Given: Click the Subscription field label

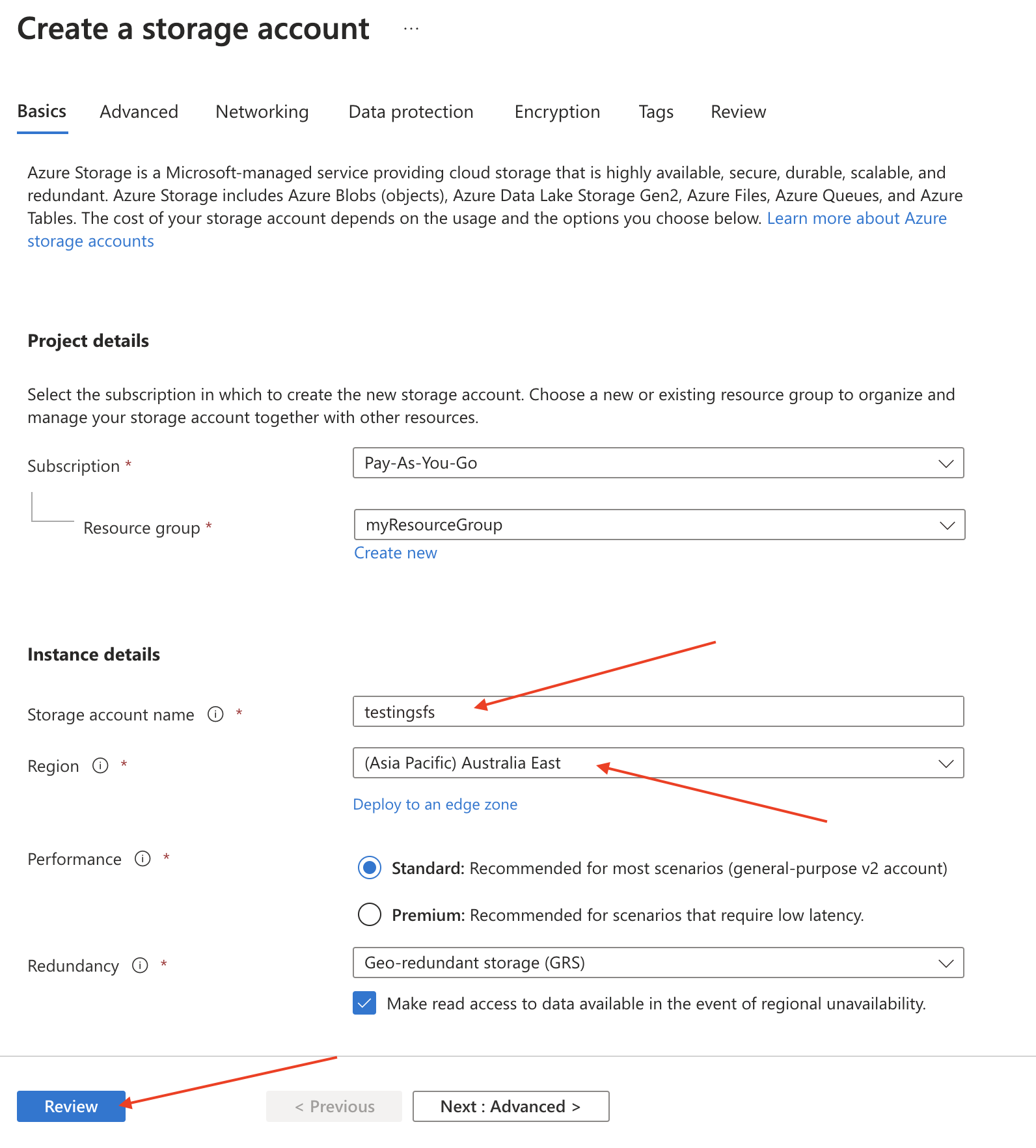Looking at the screenshot, I should point(74,466).
